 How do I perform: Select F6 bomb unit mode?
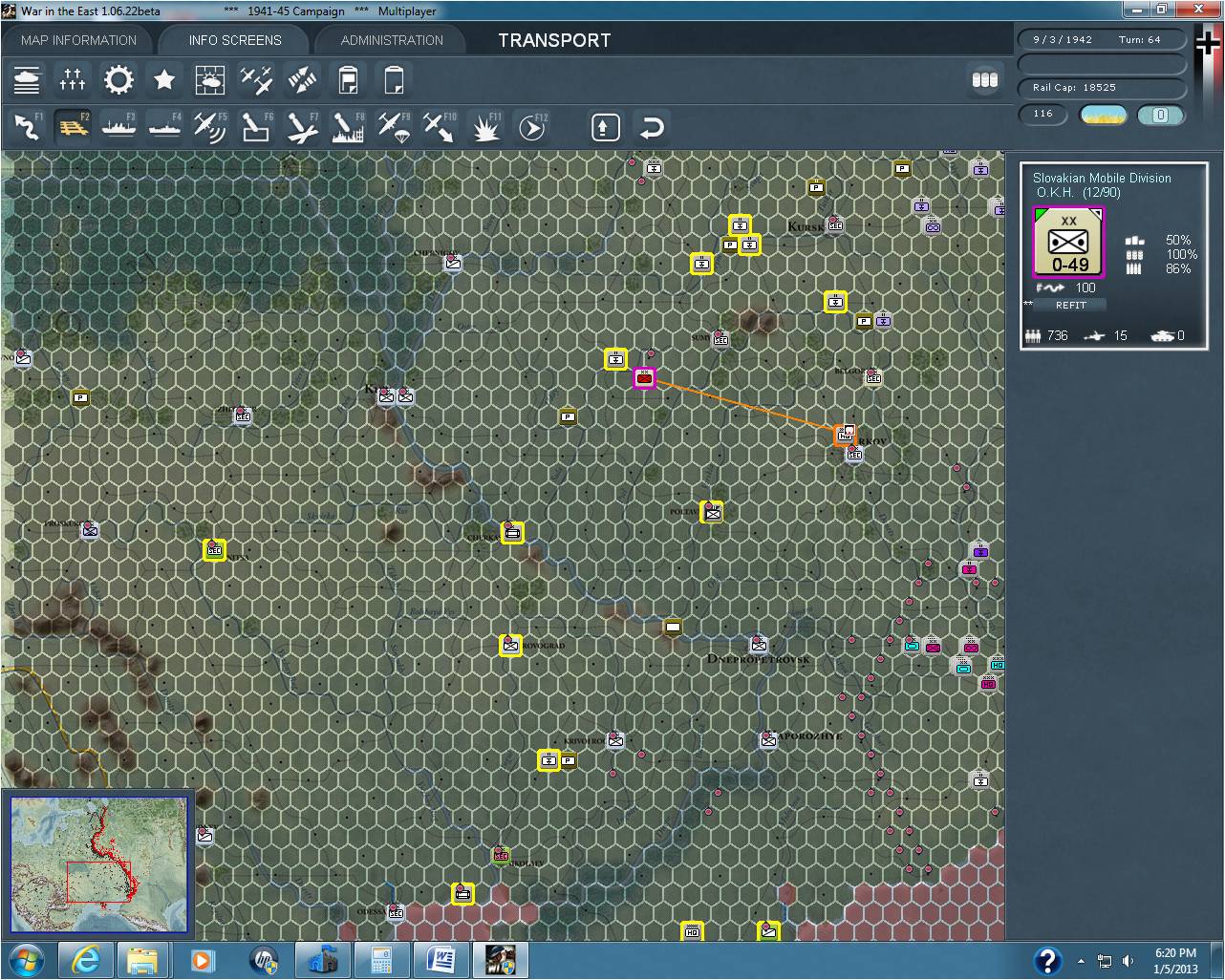click(x=255, y=126)
